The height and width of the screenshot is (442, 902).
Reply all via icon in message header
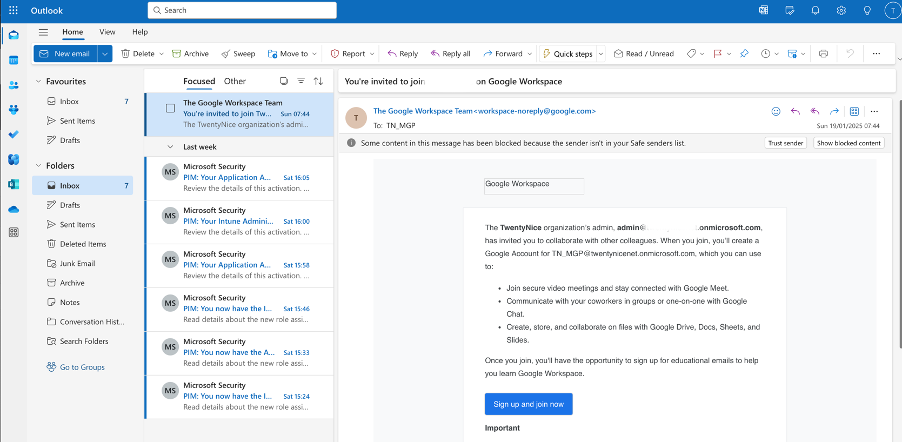tap(815, 112)
